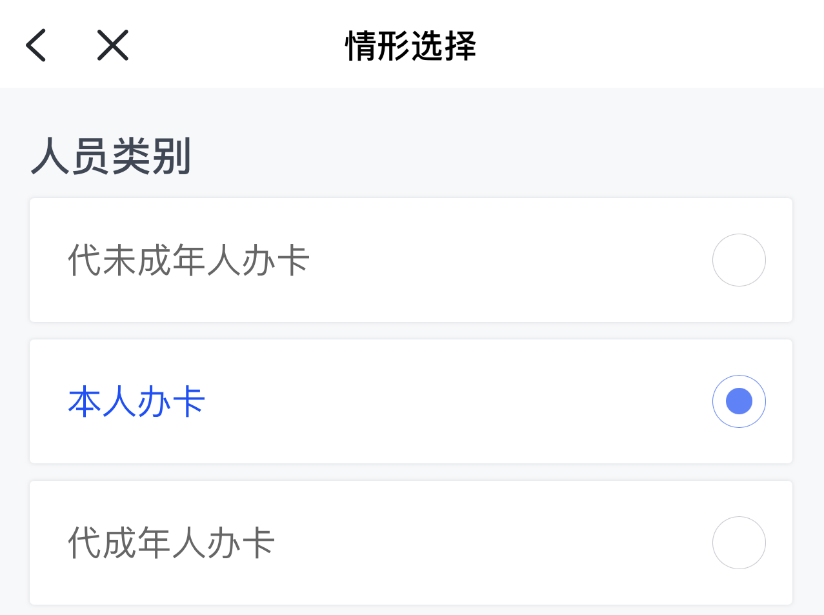This screenshot has height=615, width=824.
Task: Click the 办卡 characters in the first option
Action: pos(275,261)
